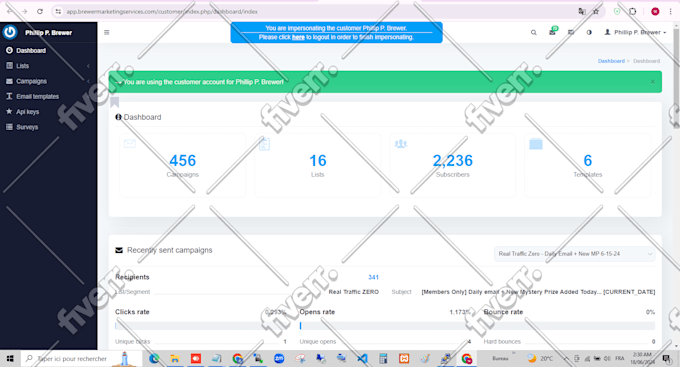Dismiss the green customer account notice
The image size is (680, 367).
[652, 82]
